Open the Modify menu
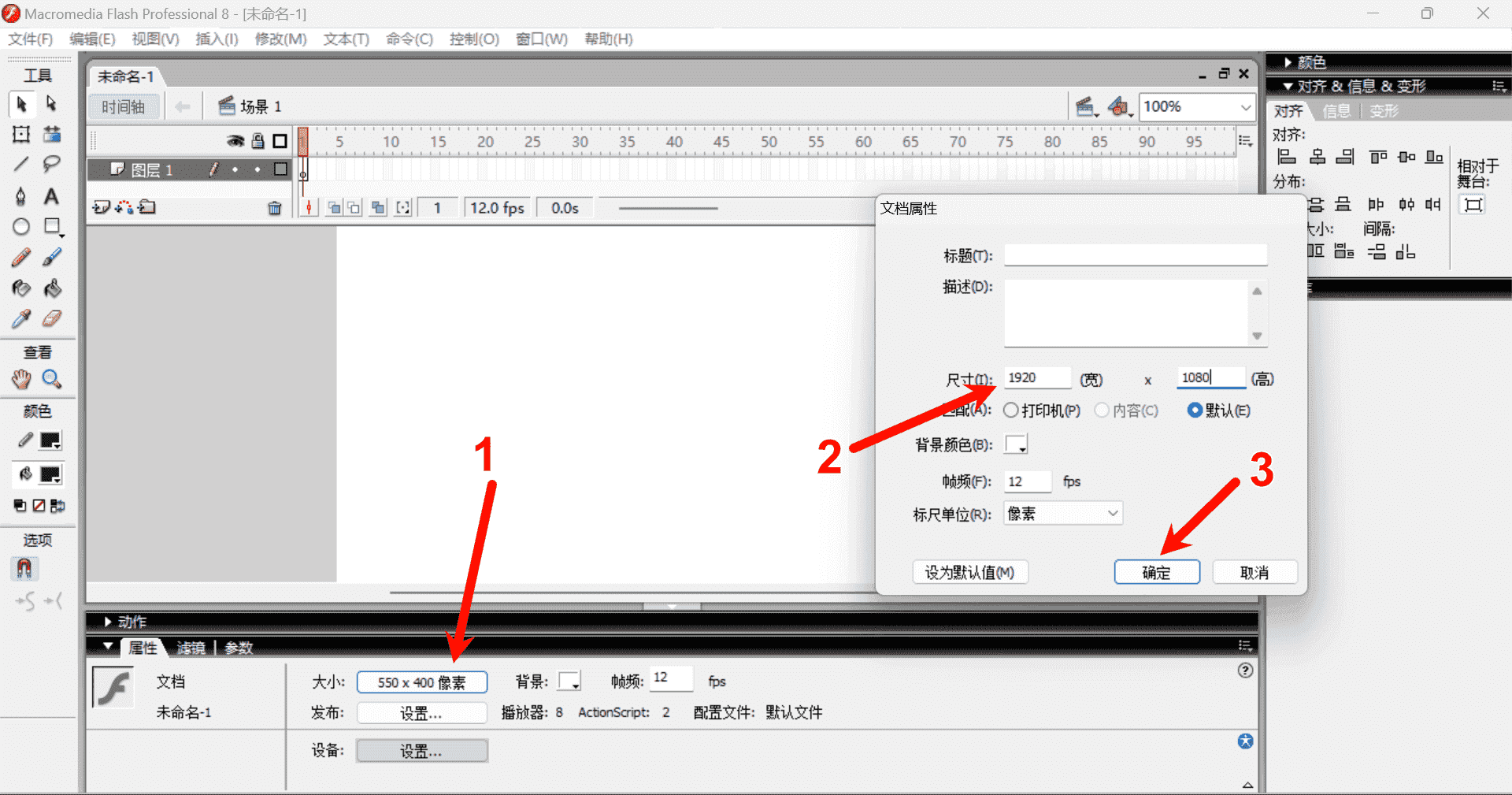 pyautogui.click(x=280, y=39)
